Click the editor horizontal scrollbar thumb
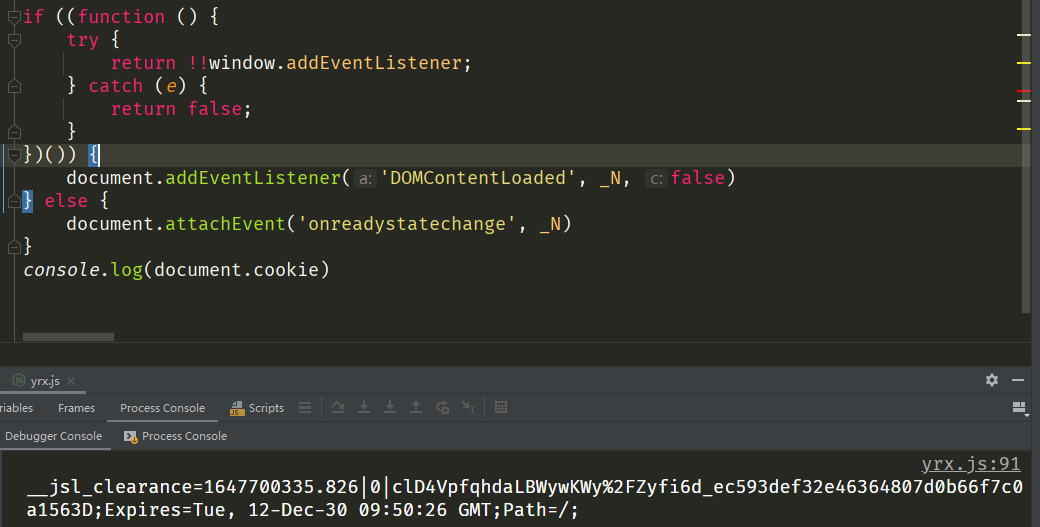Screen dimensions: 1040x527 [68, 337]
